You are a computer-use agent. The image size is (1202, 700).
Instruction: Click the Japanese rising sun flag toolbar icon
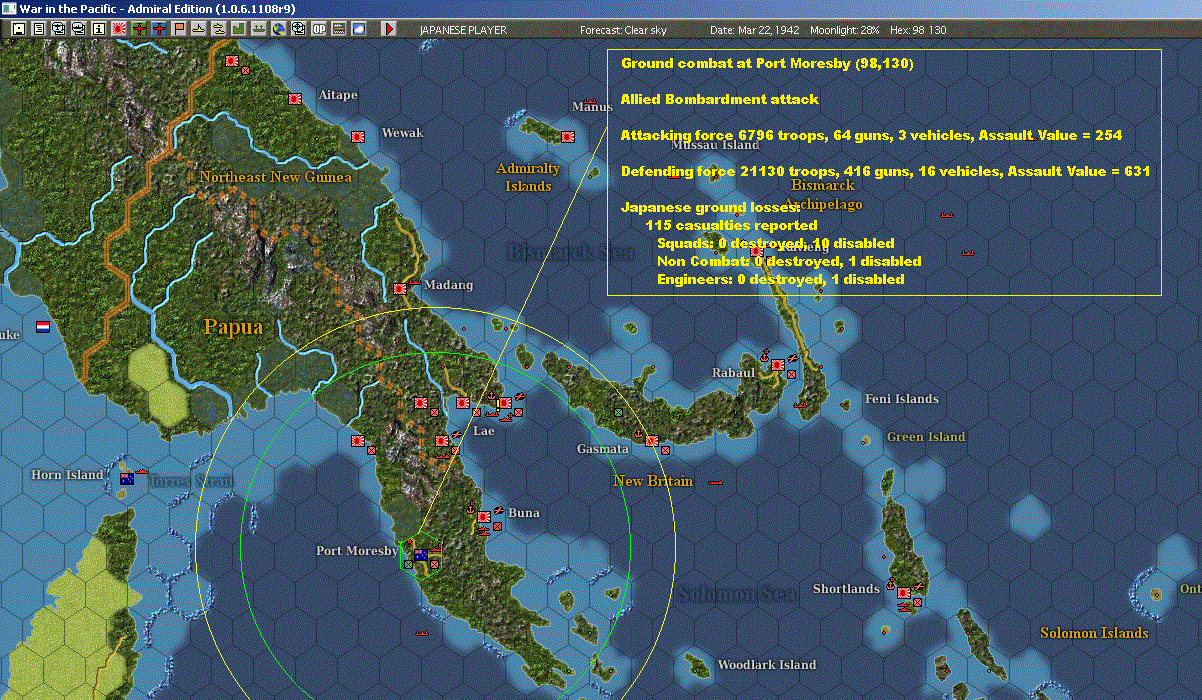click(119, 29)
